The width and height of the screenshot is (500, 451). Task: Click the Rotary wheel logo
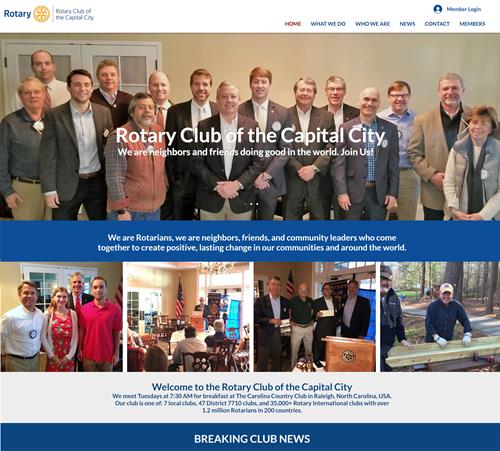pyautogui.click(x=42, y=14)
